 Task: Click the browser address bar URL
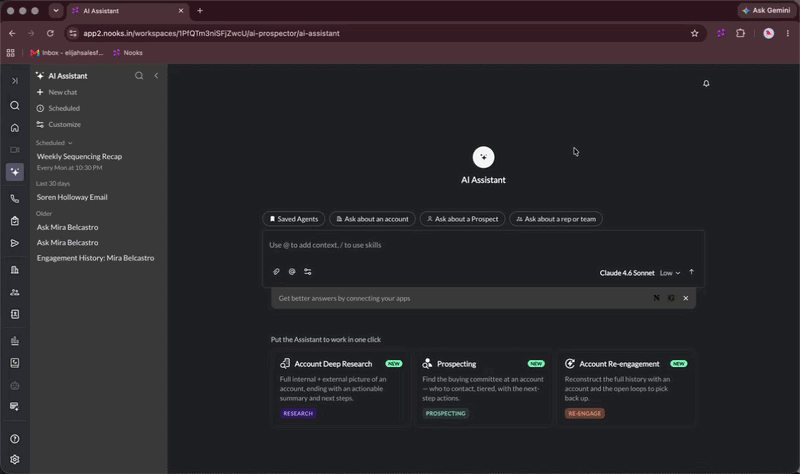pos(211,33)
